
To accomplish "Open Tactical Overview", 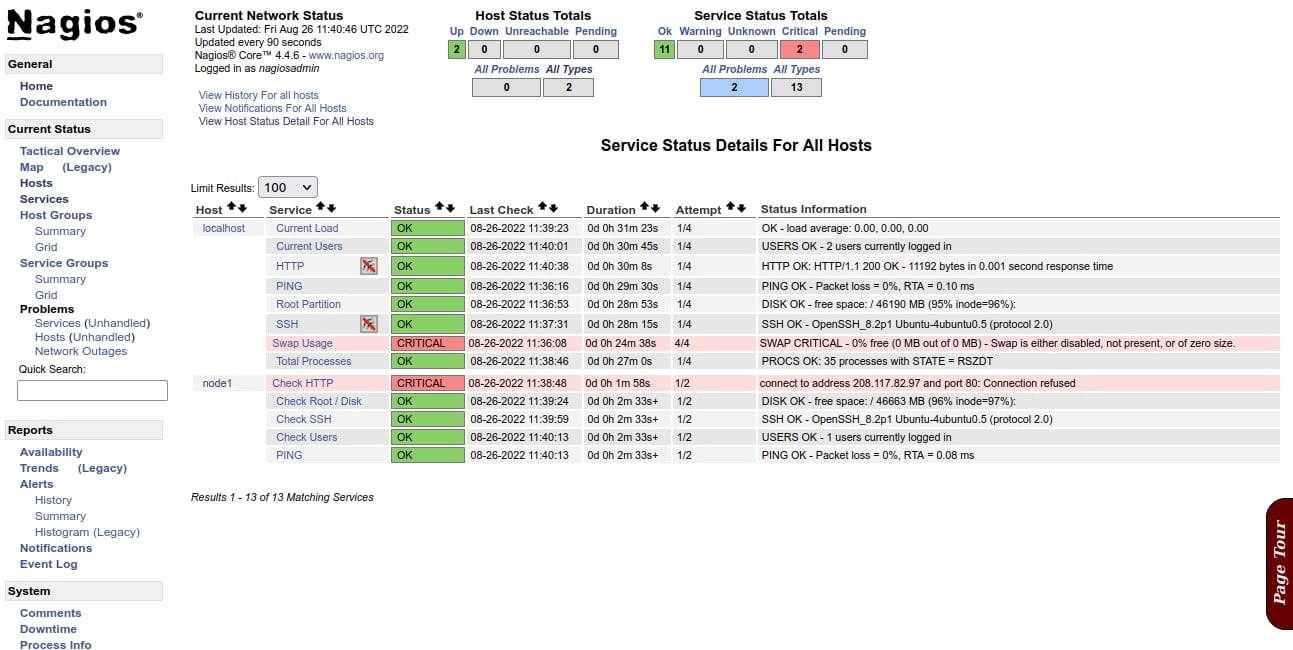I will [x=70, y=151].
